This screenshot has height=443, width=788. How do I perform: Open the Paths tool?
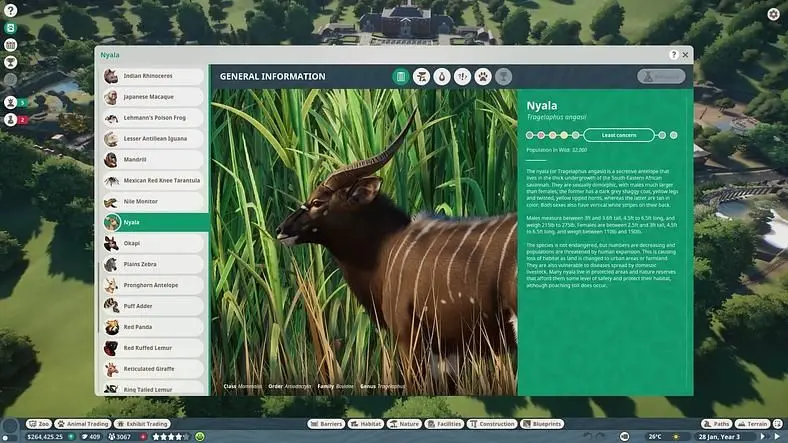point(717,424)
